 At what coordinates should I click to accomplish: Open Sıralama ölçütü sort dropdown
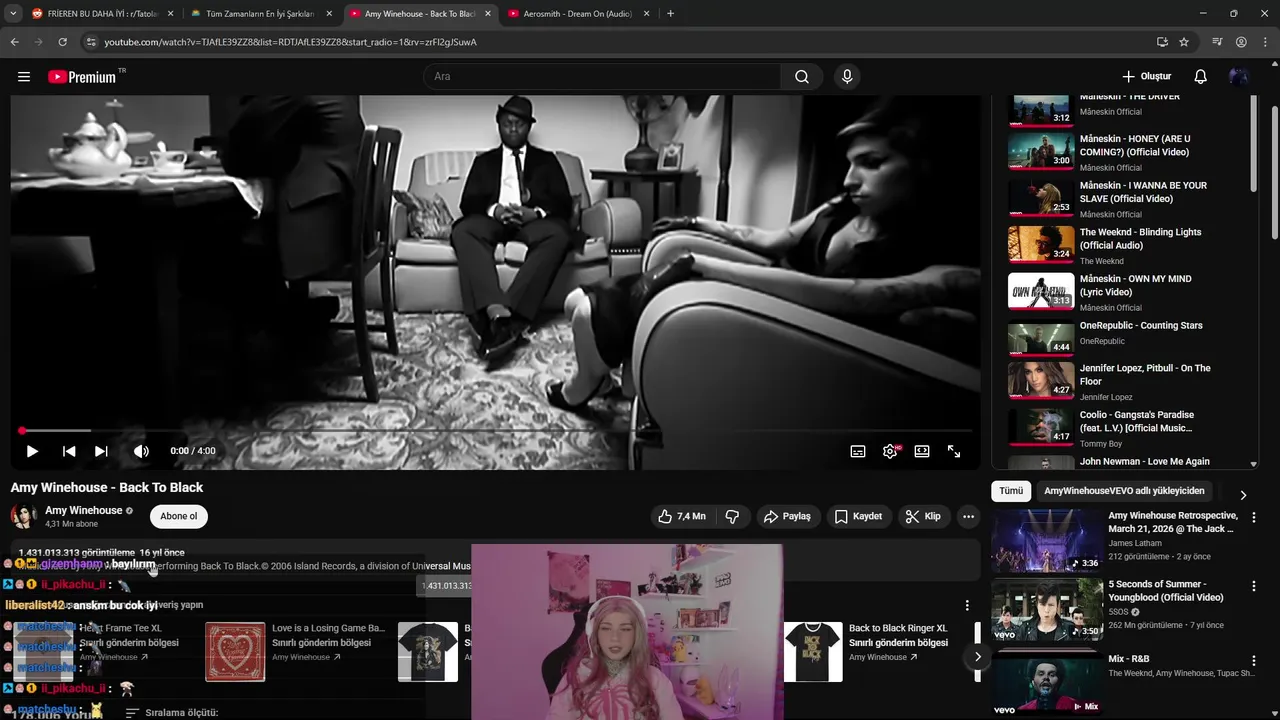click(171, 713)
